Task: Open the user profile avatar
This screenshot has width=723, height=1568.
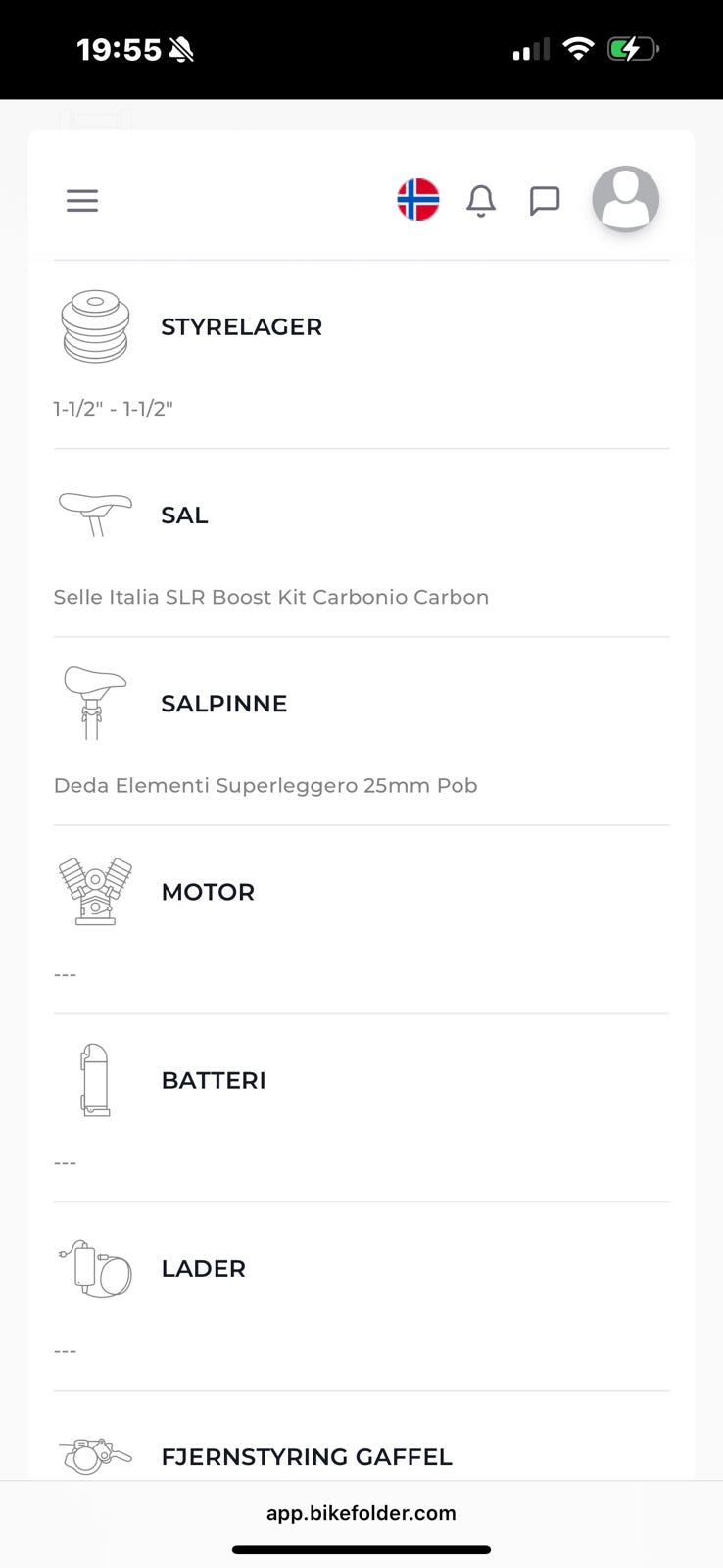Action: pyautogui.click(x=625, y=199)
